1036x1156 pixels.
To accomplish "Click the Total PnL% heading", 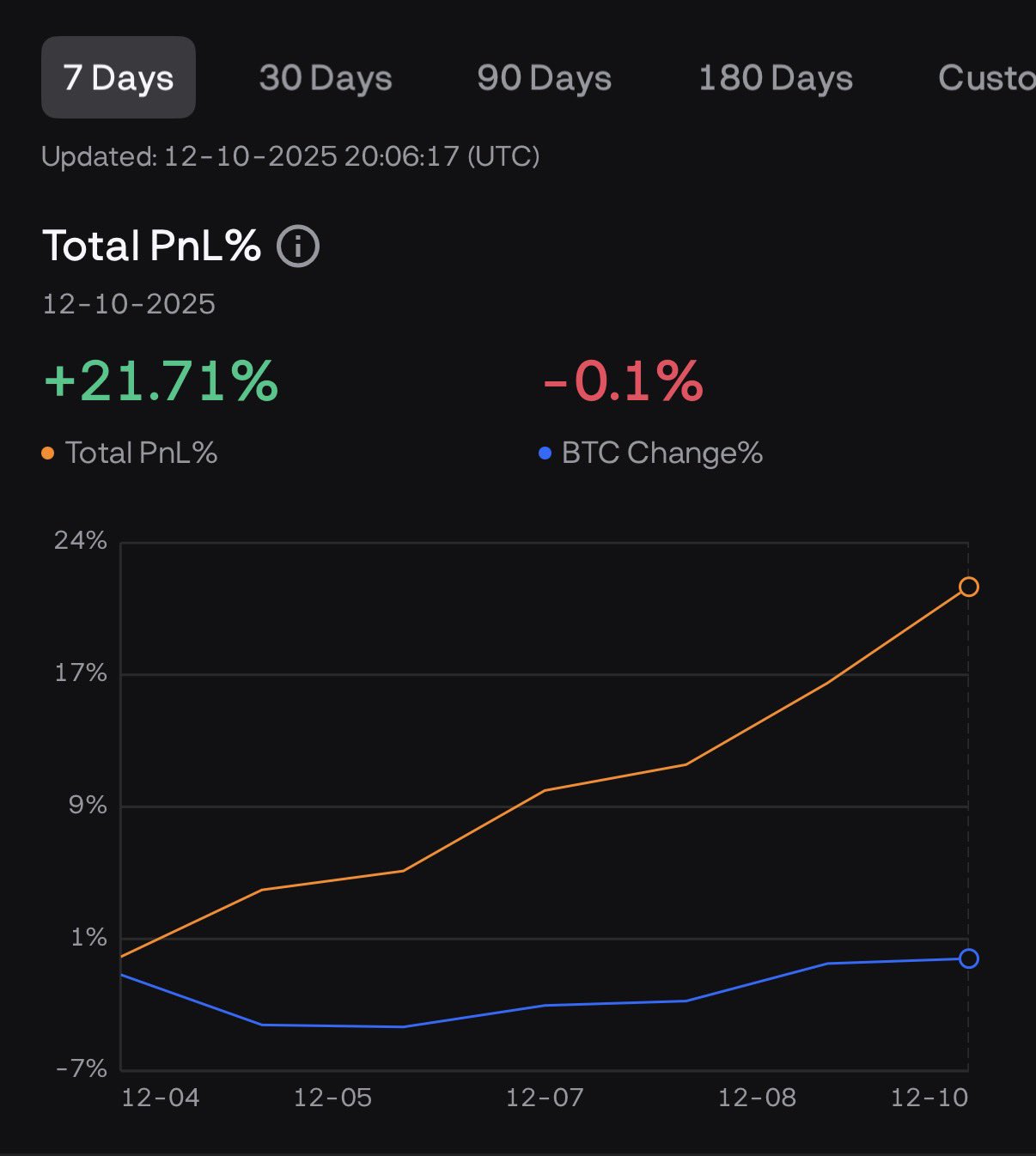I will pyautogui.click(x=151, y=246).
